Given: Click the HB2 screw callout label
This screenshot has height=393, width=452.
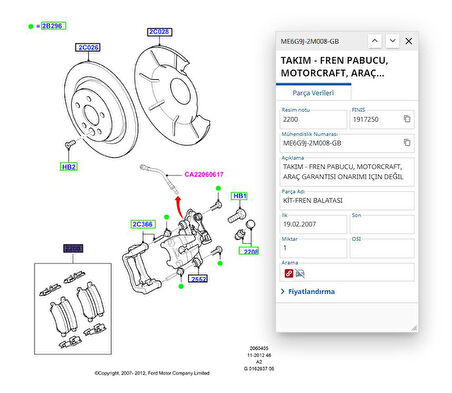Looking at the screenshot, I should [x=69, y=167].
